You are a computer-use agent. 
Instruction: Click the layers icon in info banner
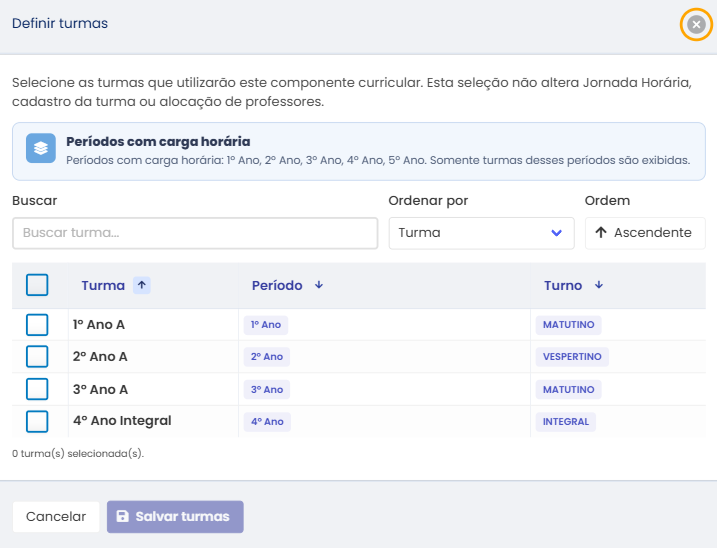[x=41, y=148]
